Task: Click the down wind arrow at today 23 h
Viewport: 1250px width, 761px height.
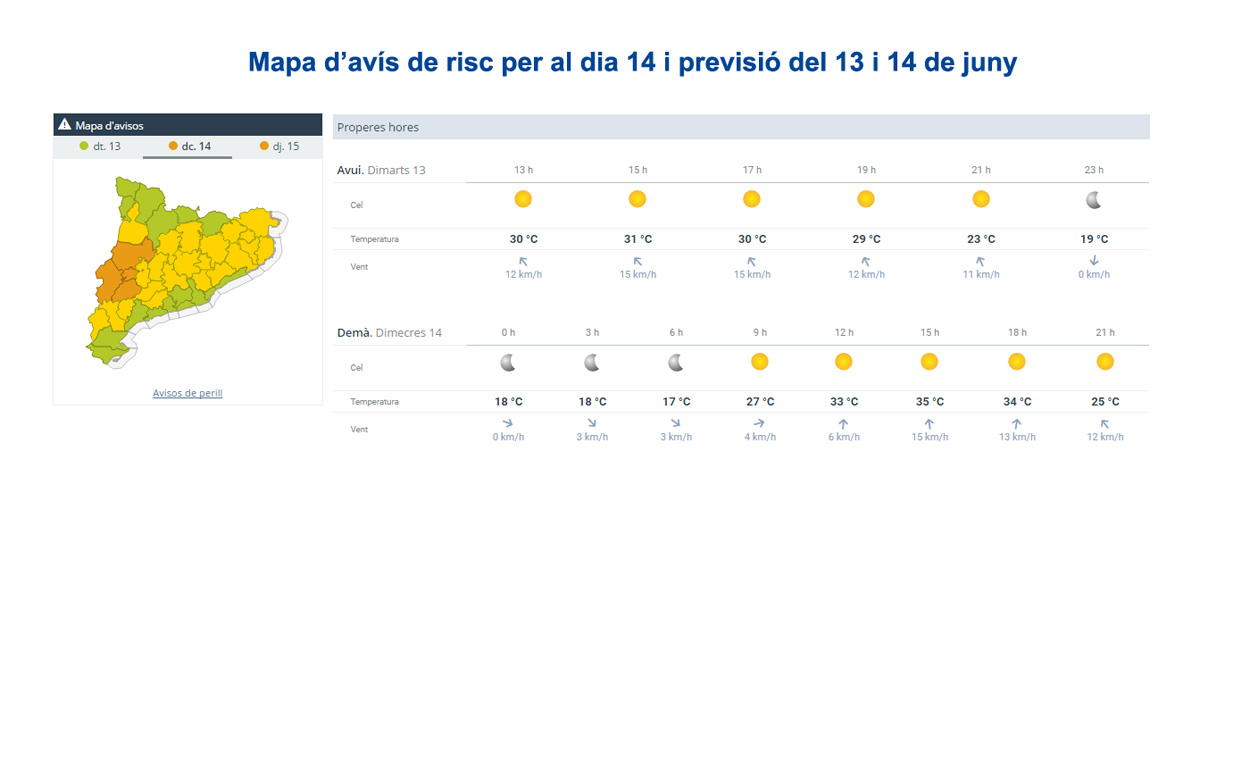Action: (1094, 261)
